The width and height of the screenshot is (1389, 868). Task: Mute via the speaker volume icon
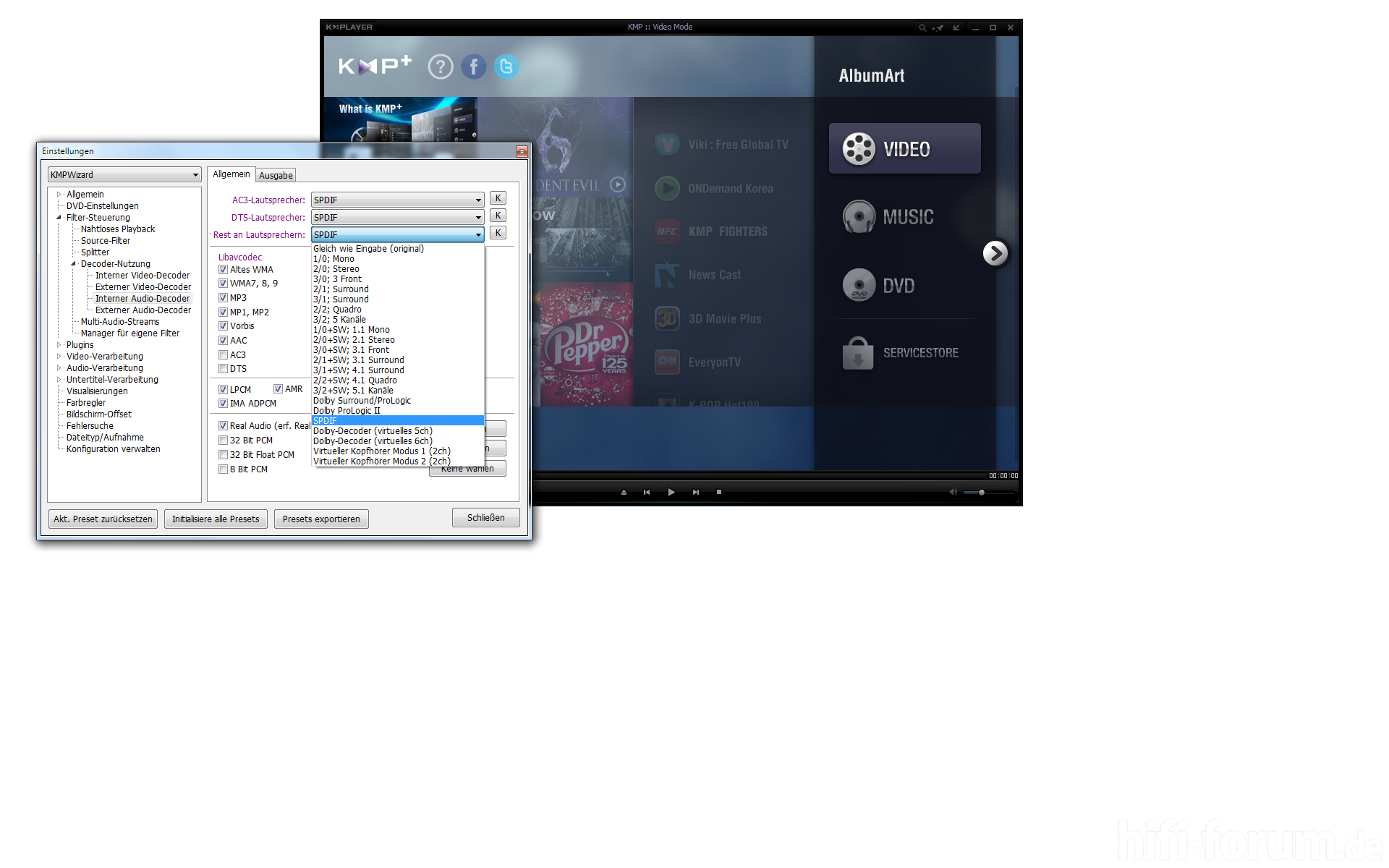(x=953, y=492)
